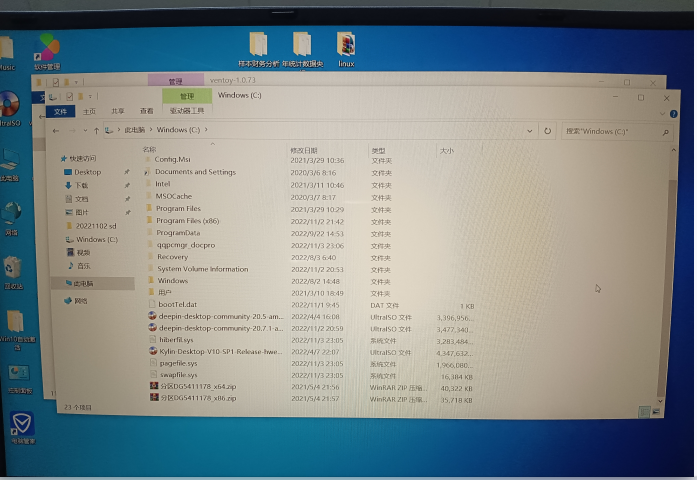The width and height of the screenshot is (697, 480).
Task: Click the up-one-level arrow
Action: click(x=96, y=131)
